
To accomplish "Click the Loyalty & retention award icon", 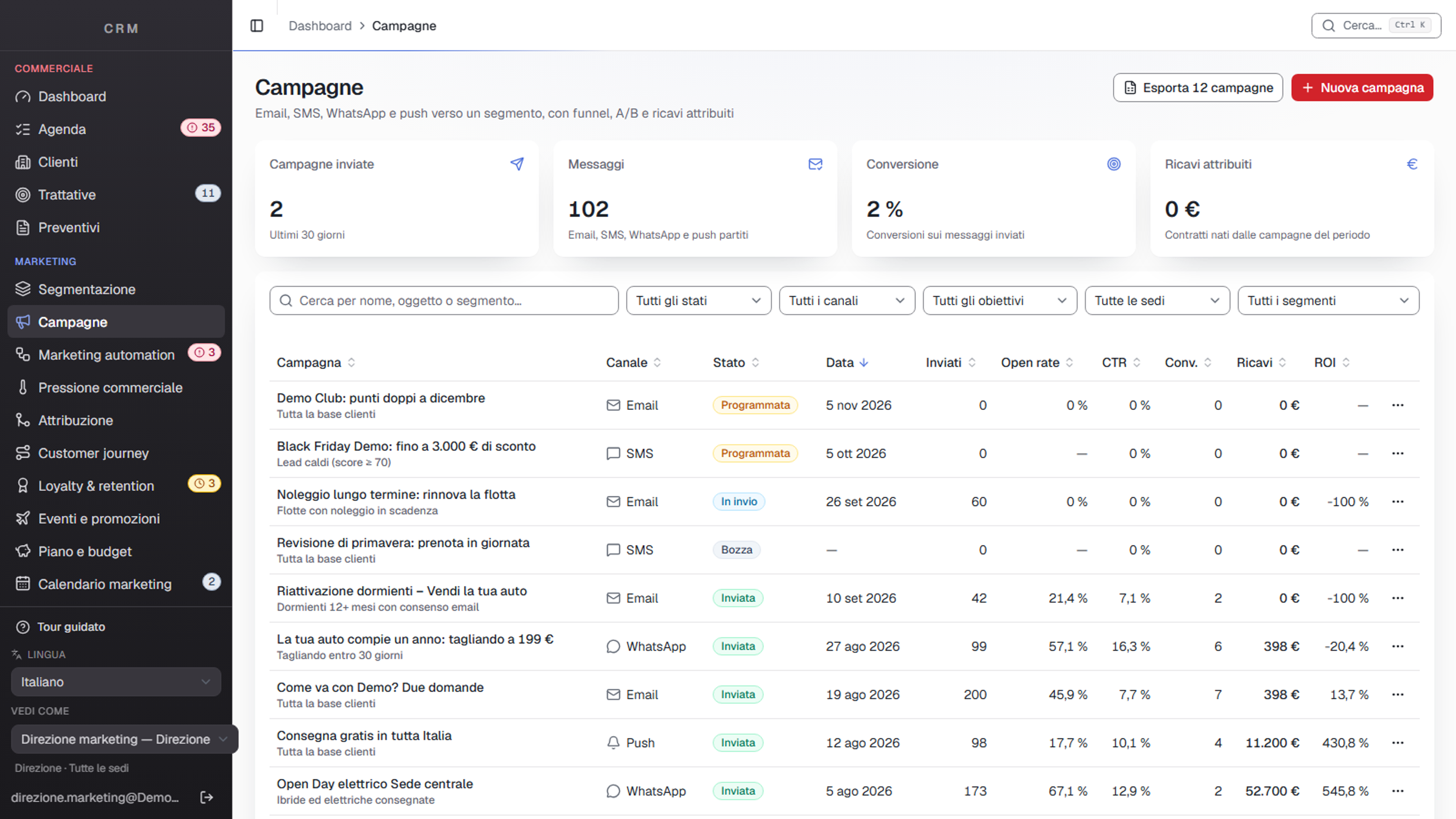I will [x=23, y=486].
